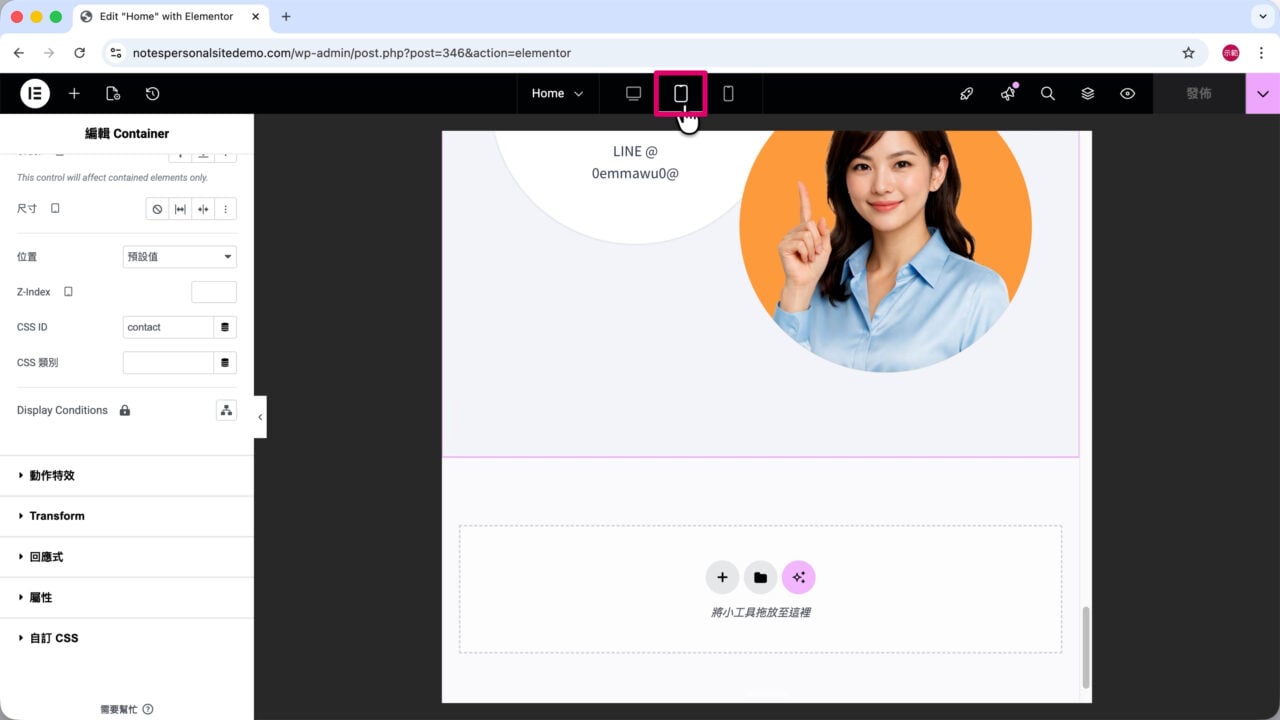The image size is (1280, 720).
Task: Switch to mobile device view
Action: pyautogui.click(x=728, y=93)
